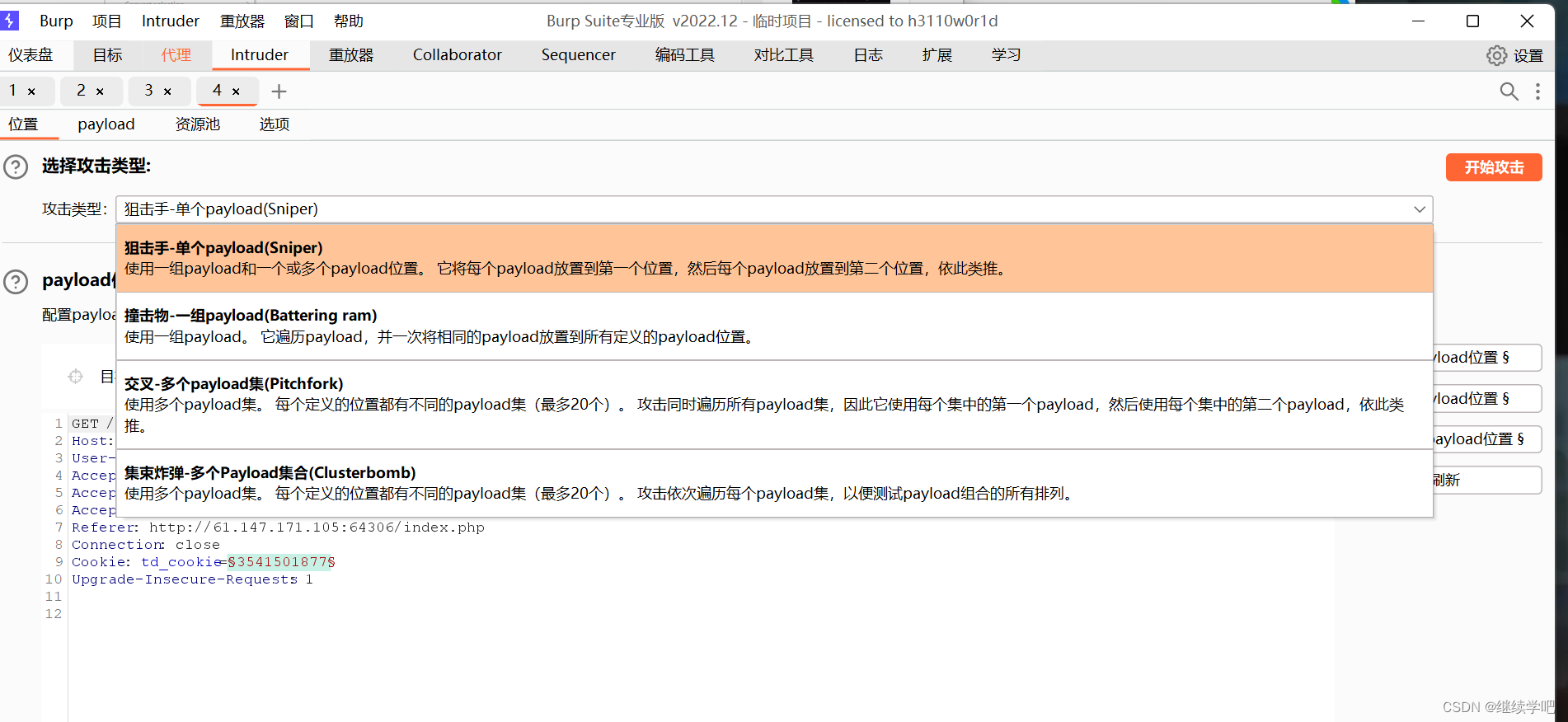The height and width of the screenshot is (722, 1568).
Task: Click empty request line 12 in editor
Action: 701,614
